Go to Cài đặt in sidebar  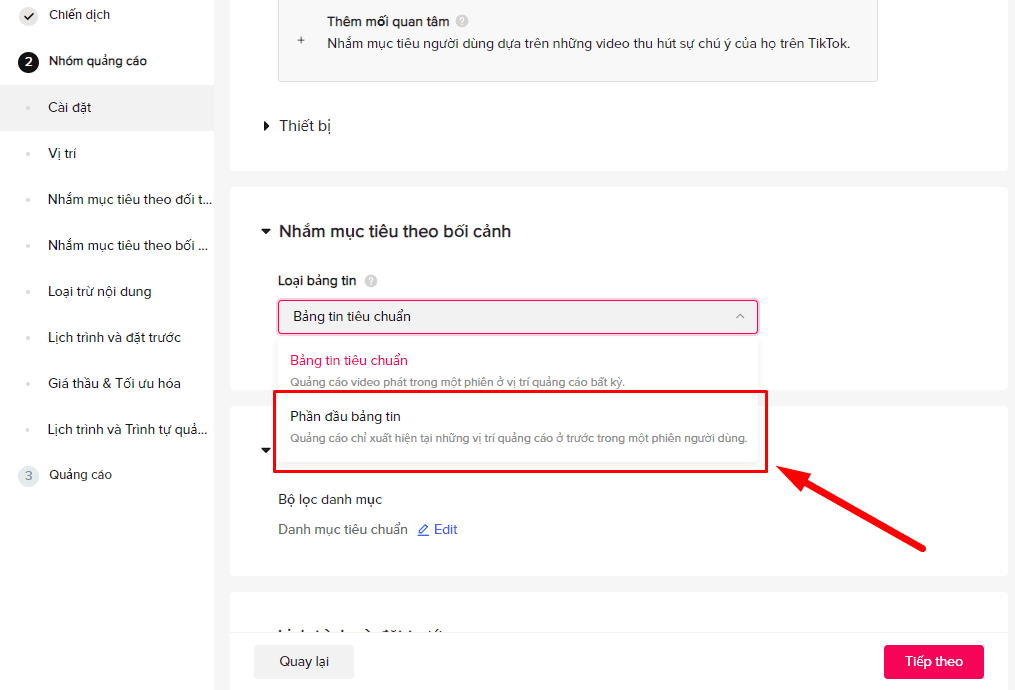coord(70,108)
